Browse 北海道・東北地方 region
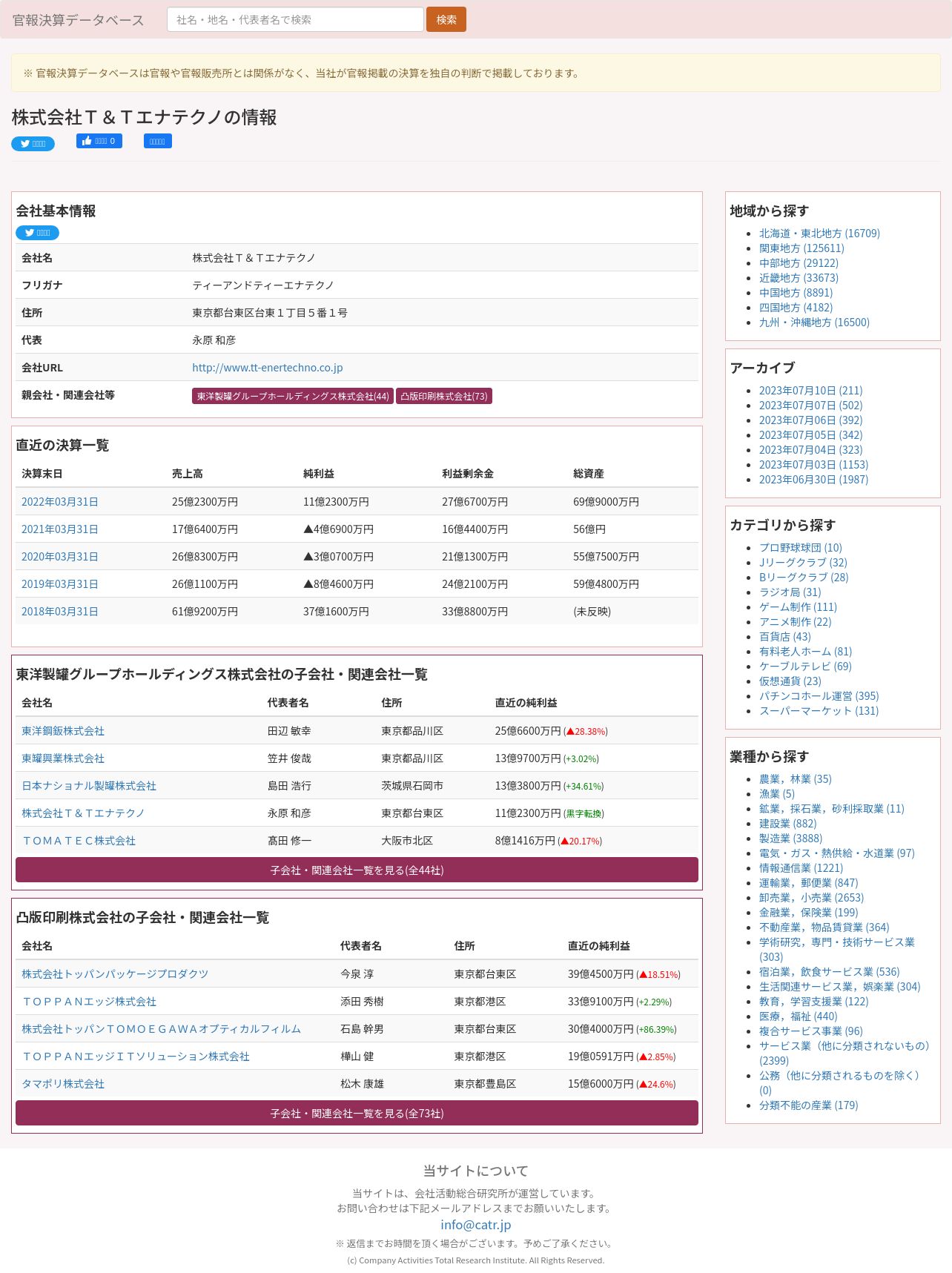The image size is (952, 1273). click(819, 234)
